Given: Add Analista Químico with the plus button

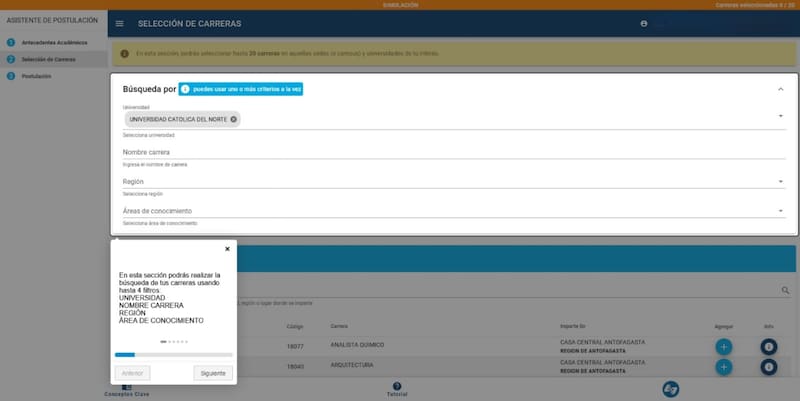Looking at the screenshot, I should pos(724,346).
